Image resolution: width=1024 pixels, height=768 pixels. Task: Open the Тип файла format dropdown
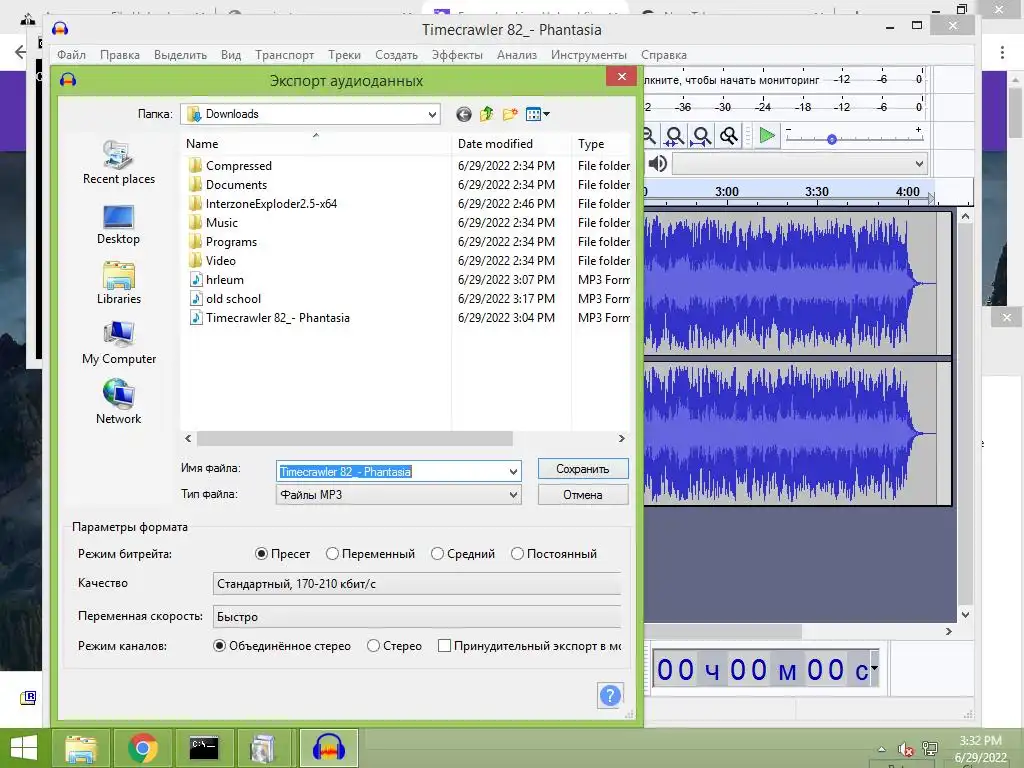click(399, 495)
